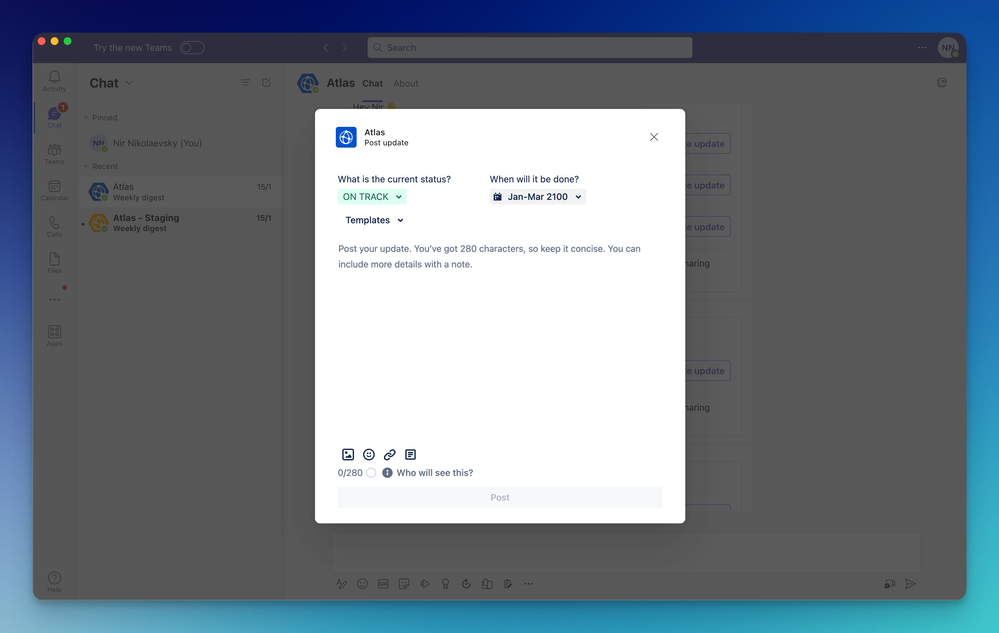Viewport: 999px width, 633px height.
Task: Click the Post button
Action: 500,497
